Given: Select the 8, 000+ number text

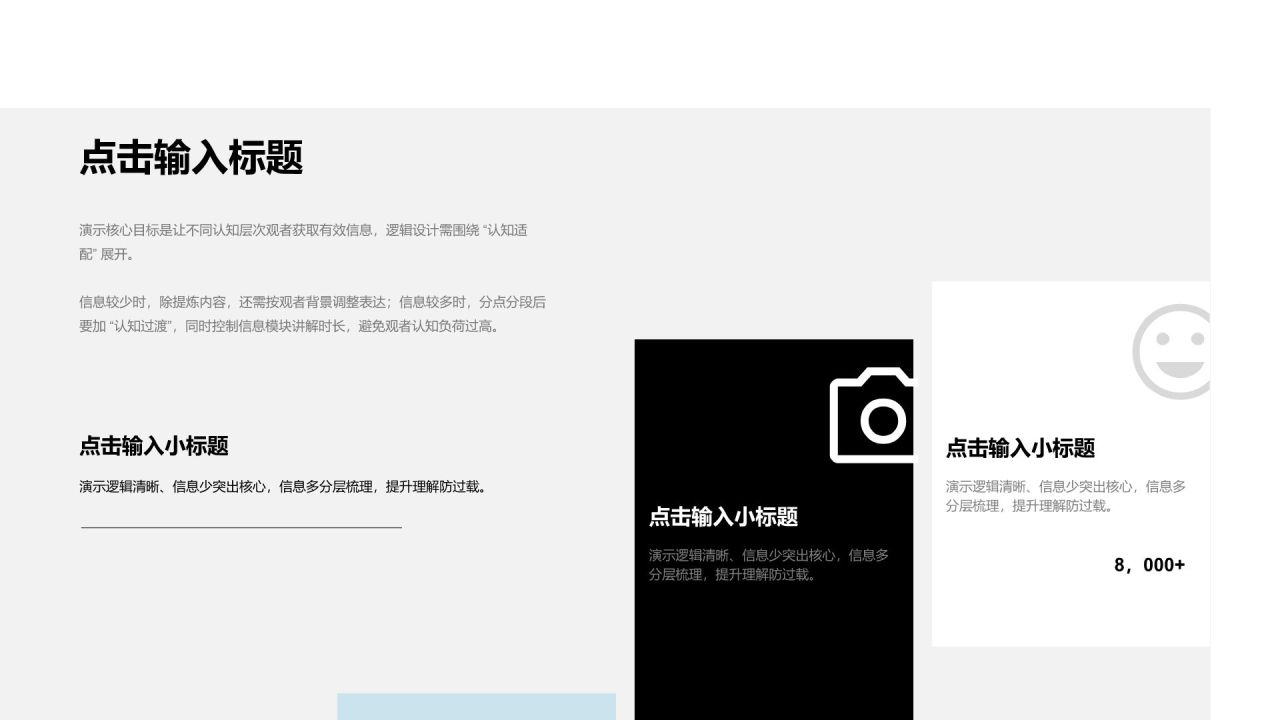Looking at the screenshot, I should pos(1149,565).
